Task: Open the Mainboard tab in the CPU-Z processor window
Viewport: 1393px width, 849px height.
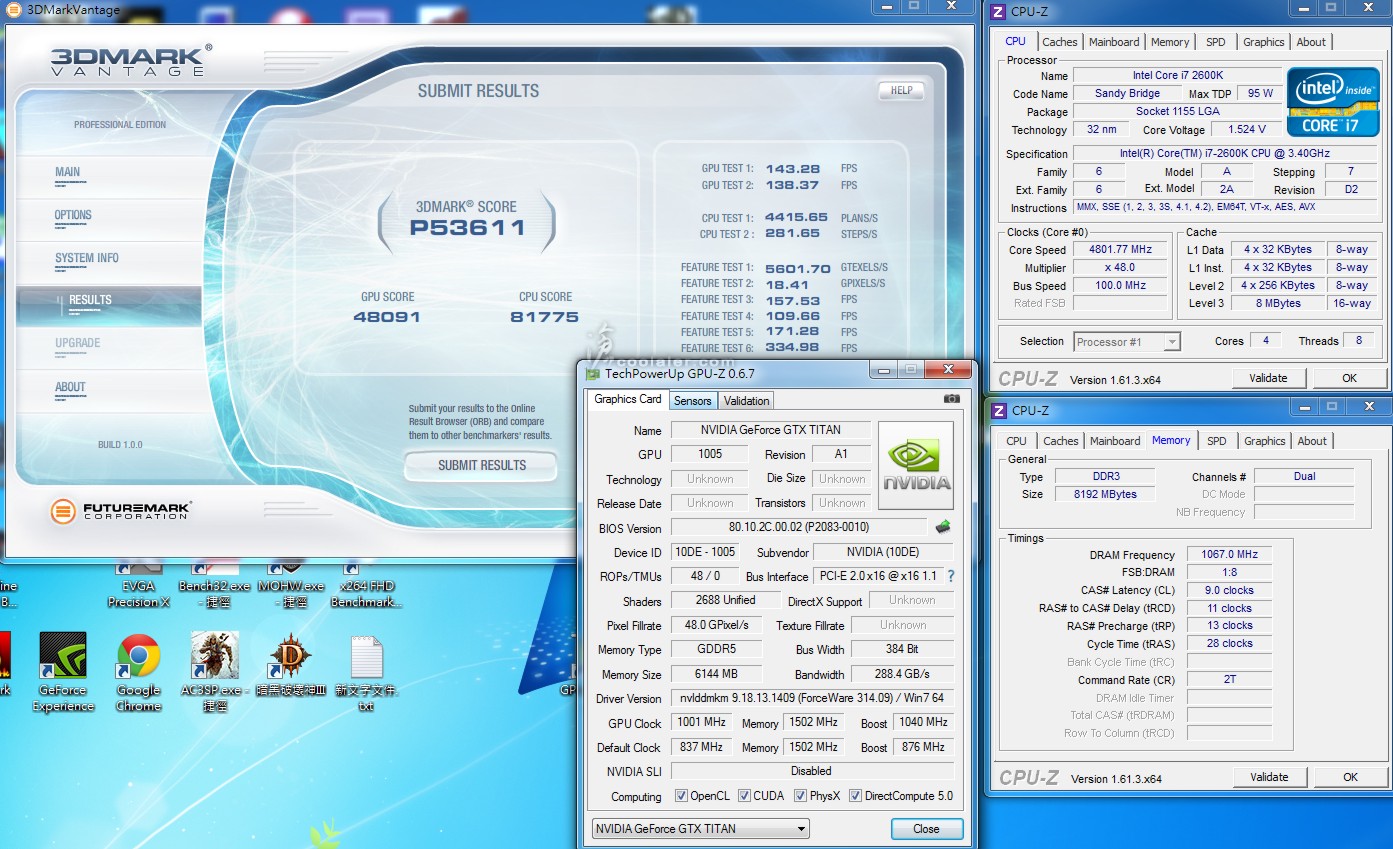Action: pyautogui.click(x=1114, y=42)
